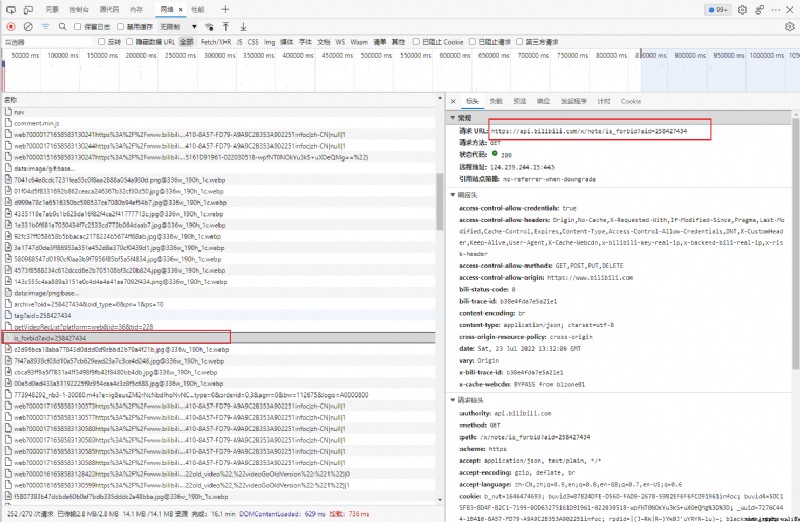
Task: Toggle the filter bar funnel icon
Action: point(45,27)
